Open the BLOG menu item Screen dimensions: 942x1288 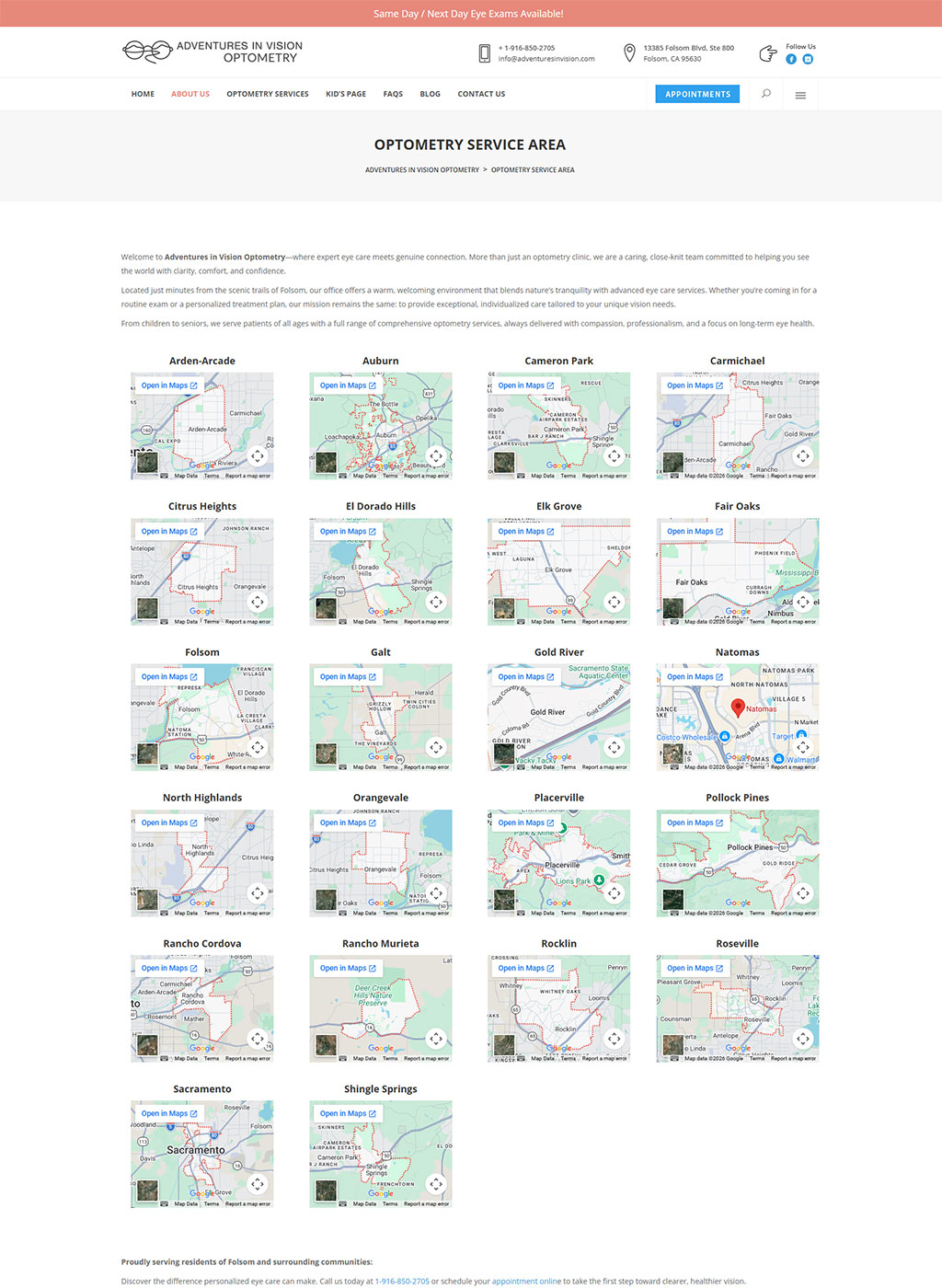431,94
